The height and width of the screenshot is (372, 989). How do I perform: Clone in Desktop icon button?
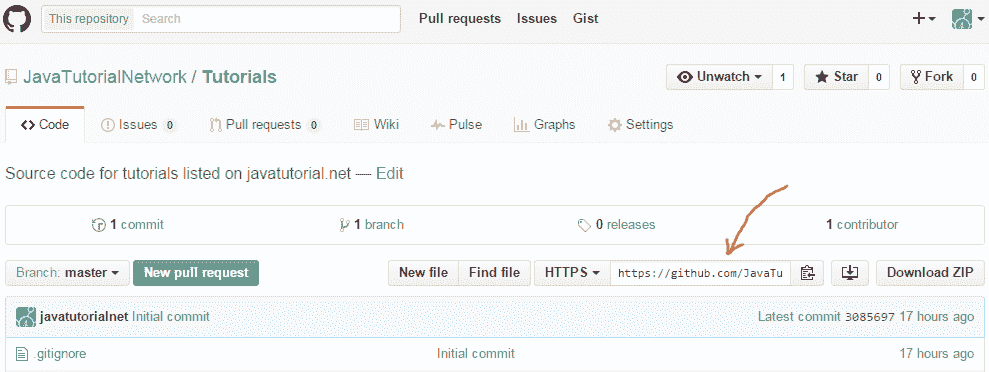(x=850, y=273)
